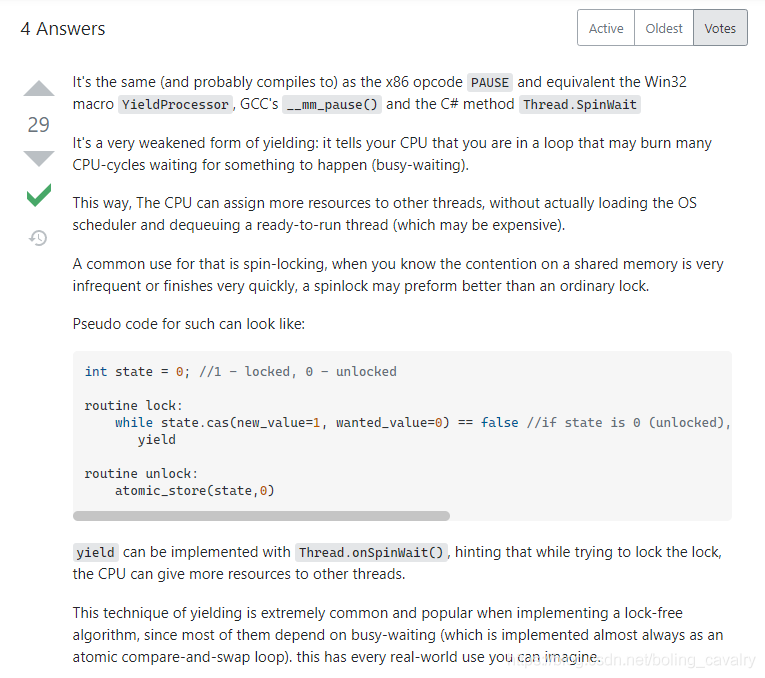This screenshot has height=678, width=765.
Task: Click the atomic_store(state,0) code line
Action: (195, 491)
